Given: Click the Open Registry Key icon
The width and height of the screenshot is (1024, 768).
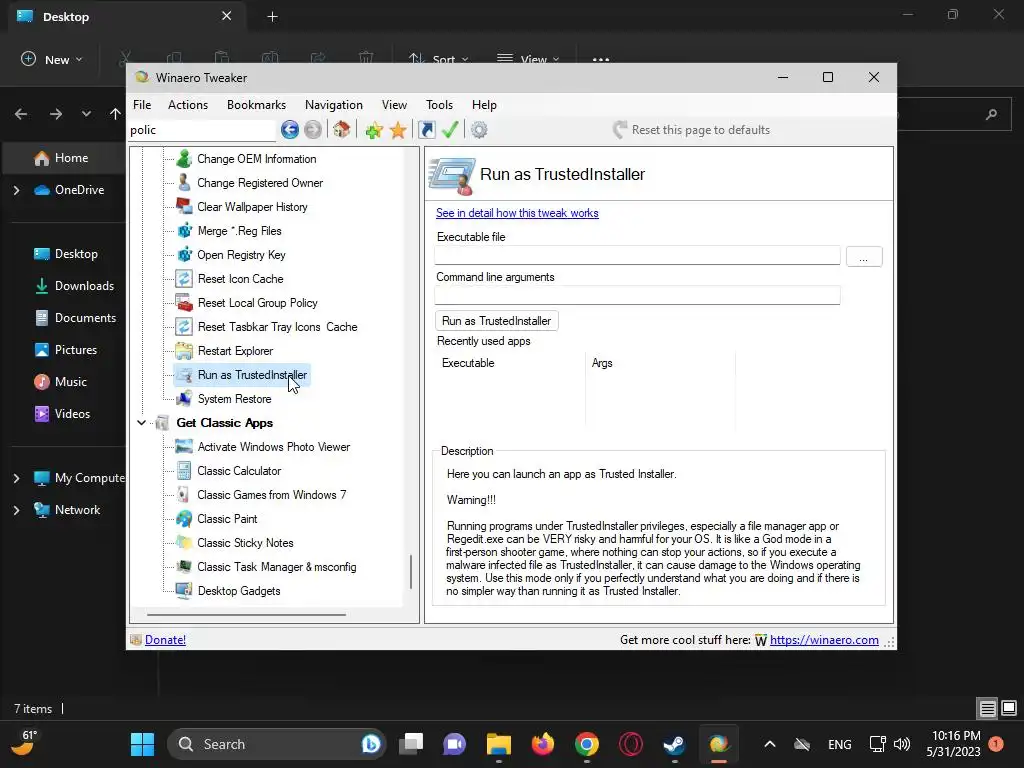Looking at the screenshot, I should coord(184,255).
